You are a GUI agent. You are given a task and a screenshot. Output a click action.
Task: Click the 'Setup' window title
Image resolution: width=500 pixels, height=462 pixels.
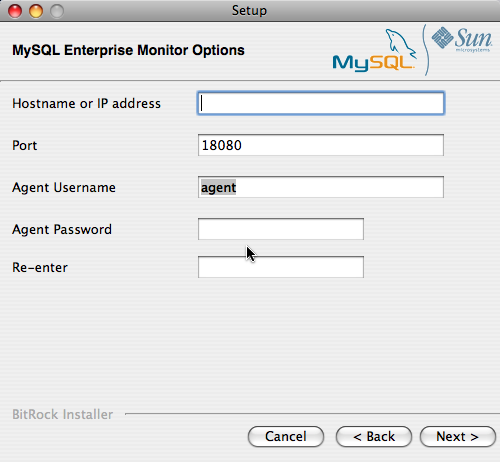[249, 11]
